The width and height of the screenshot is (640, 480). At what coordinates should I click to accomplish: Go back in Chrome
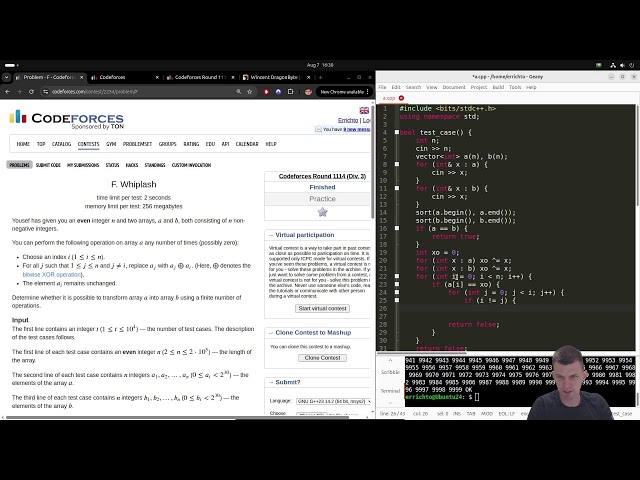tap(7, 92)
